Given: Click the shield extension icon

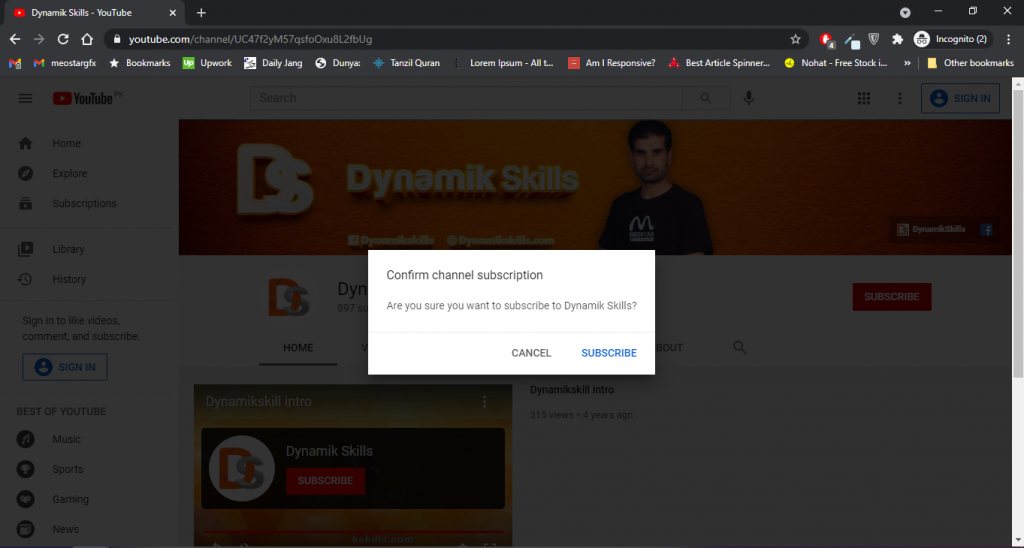Looking at the screenshot, I should [x=874, y=39].
